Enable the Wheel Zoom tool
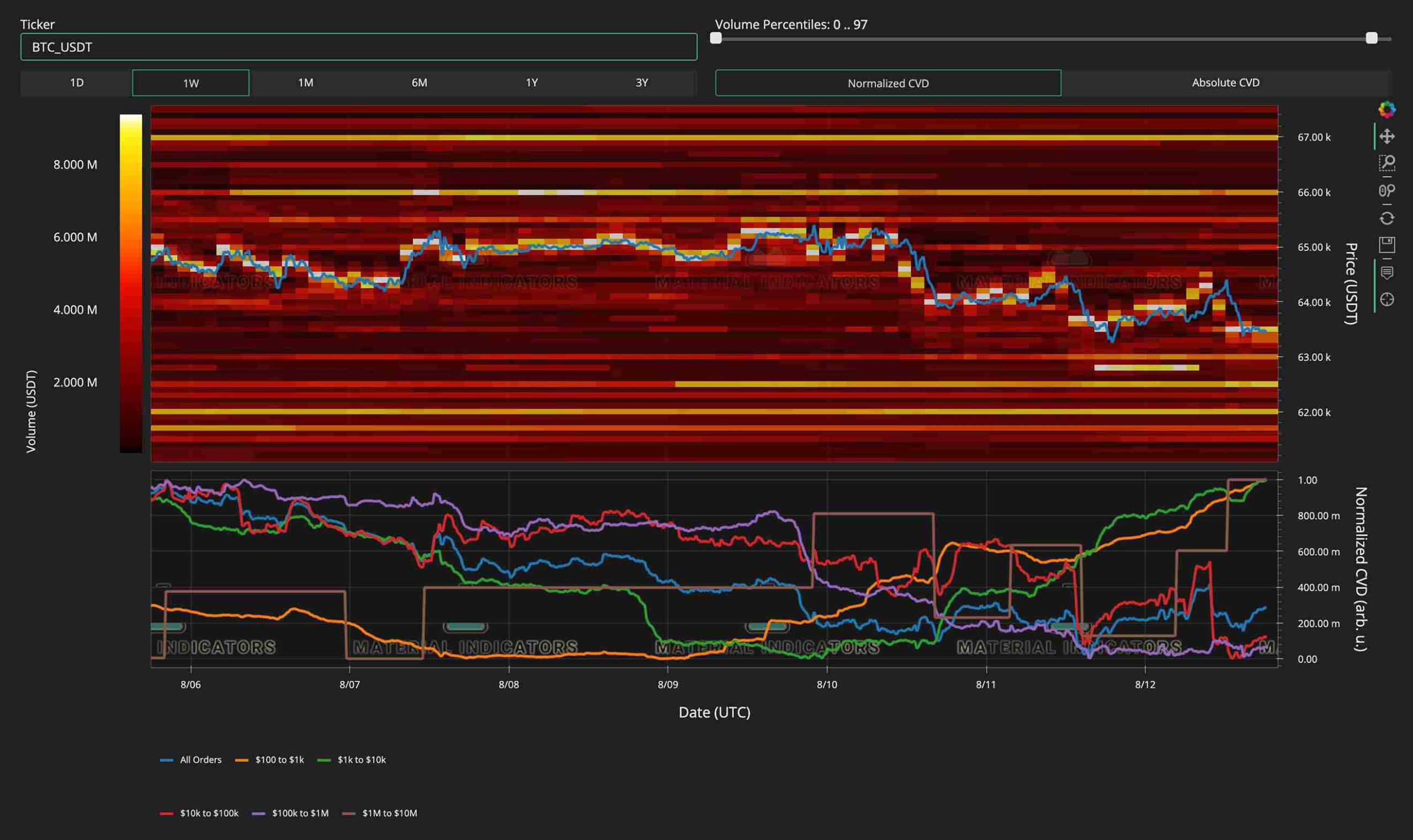Image resolution: width=1413 pixels, height=840 pixels. tap(1387, 190)
